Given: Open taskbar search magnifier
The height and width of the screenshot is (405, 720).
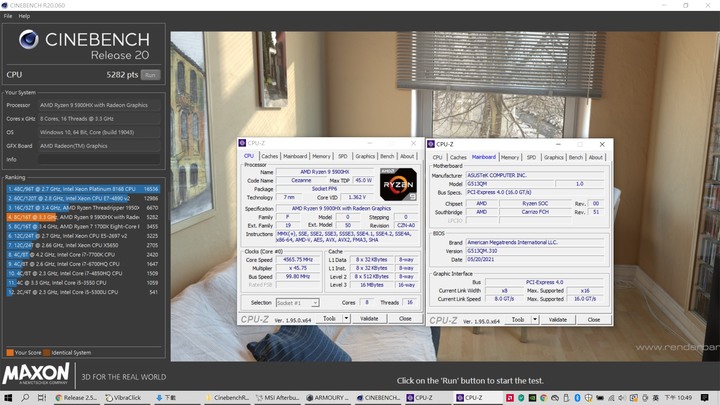Looking at the screenshot, I should 25,398.
